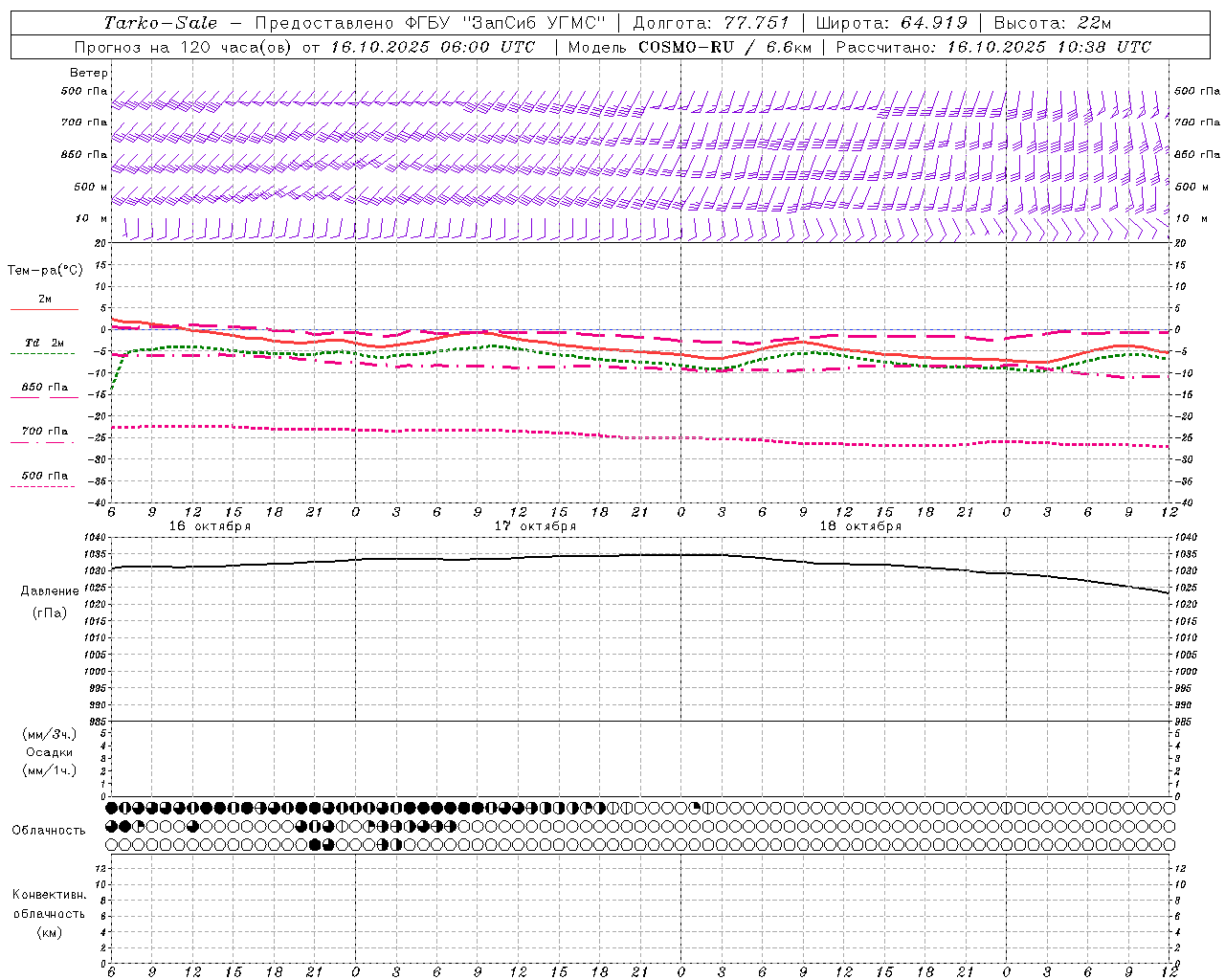
Task: Click the date label "16 октября"
Action: pyautogui.click(x=211, y=526)
